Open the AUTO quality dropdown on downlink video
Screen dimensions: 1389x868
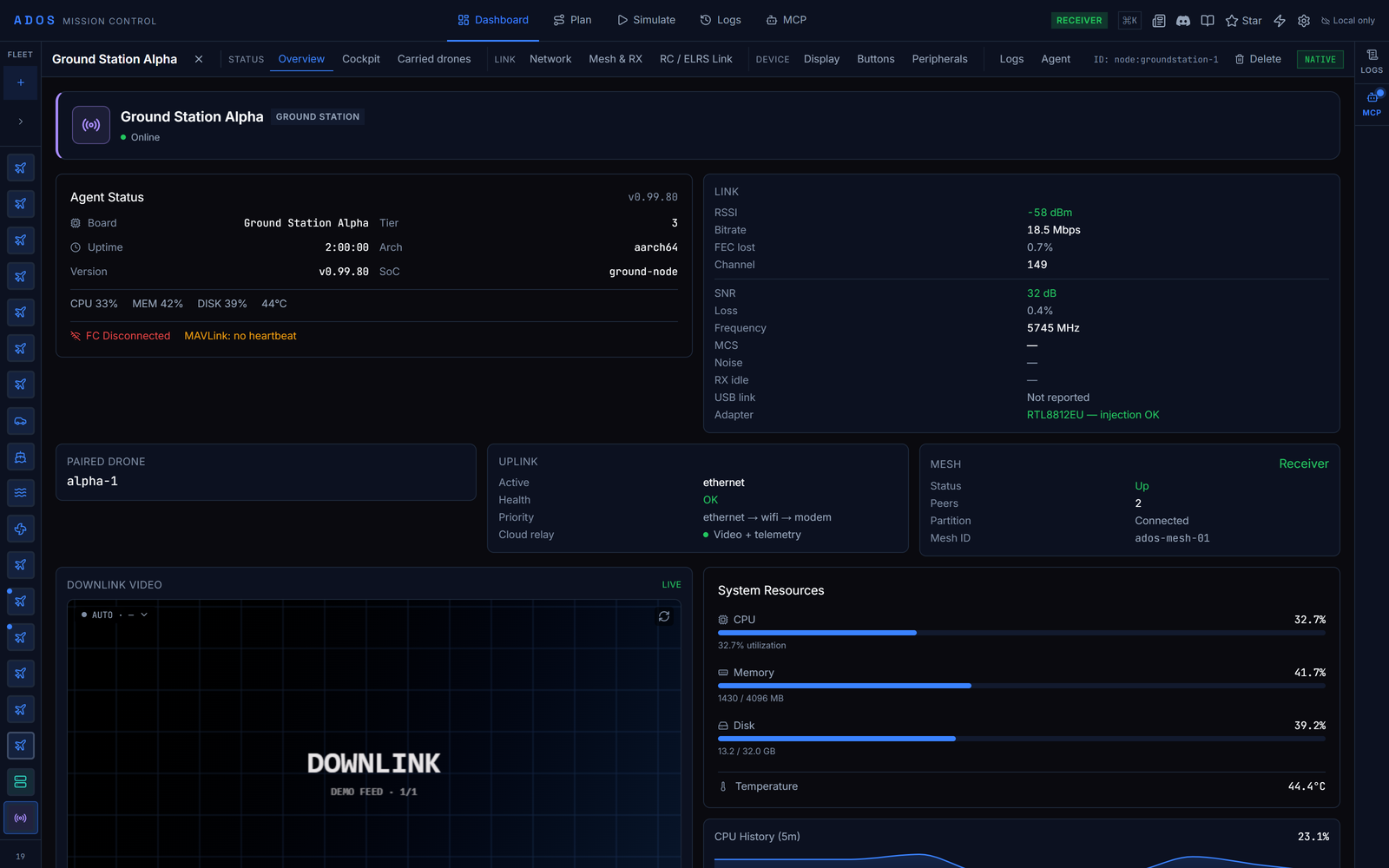tap(115, 615)
